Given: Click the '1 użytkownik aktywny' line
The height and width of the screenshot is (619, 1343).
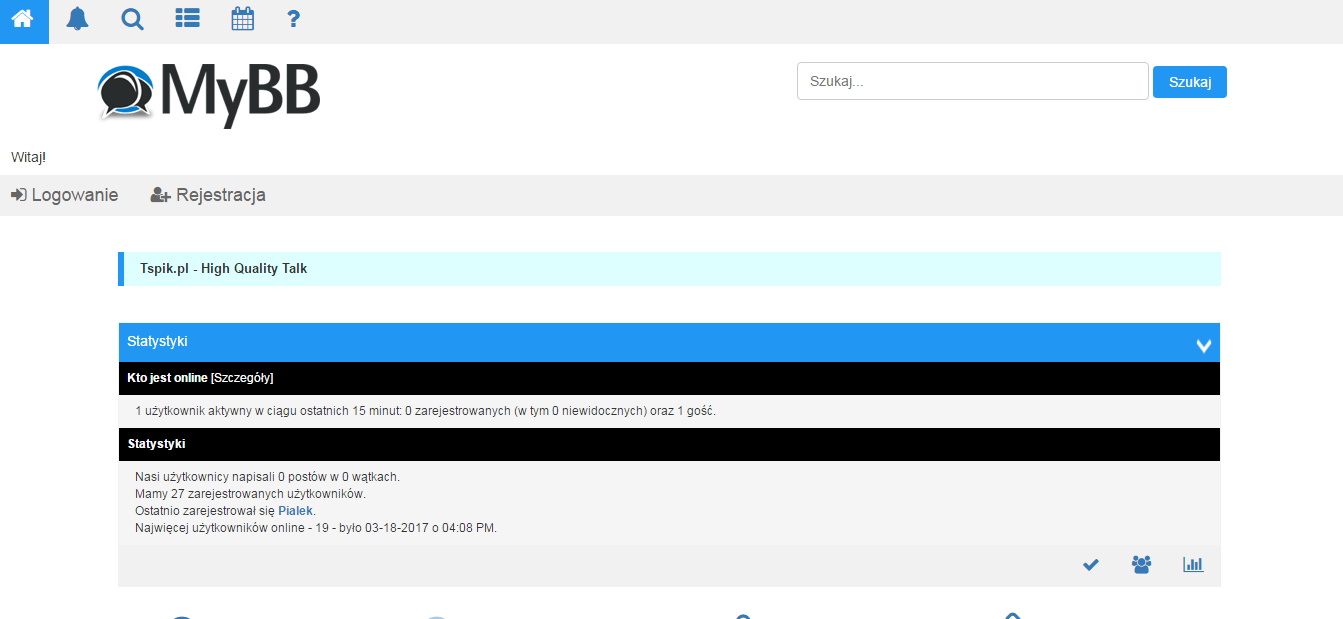Looking at the screenshot, I should tap(425, 411).
